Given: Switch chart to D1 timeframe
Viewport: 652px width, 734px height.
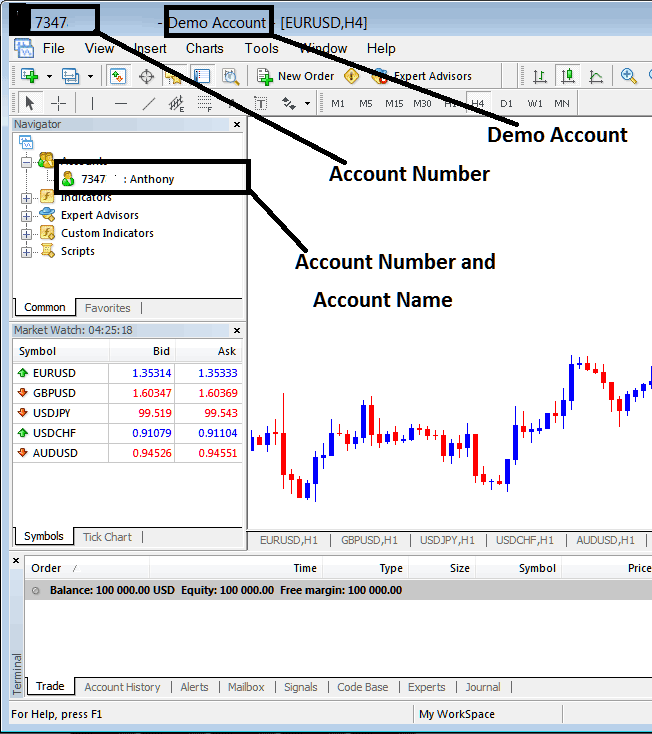Looking at the screenshot, I should (506, 103).
